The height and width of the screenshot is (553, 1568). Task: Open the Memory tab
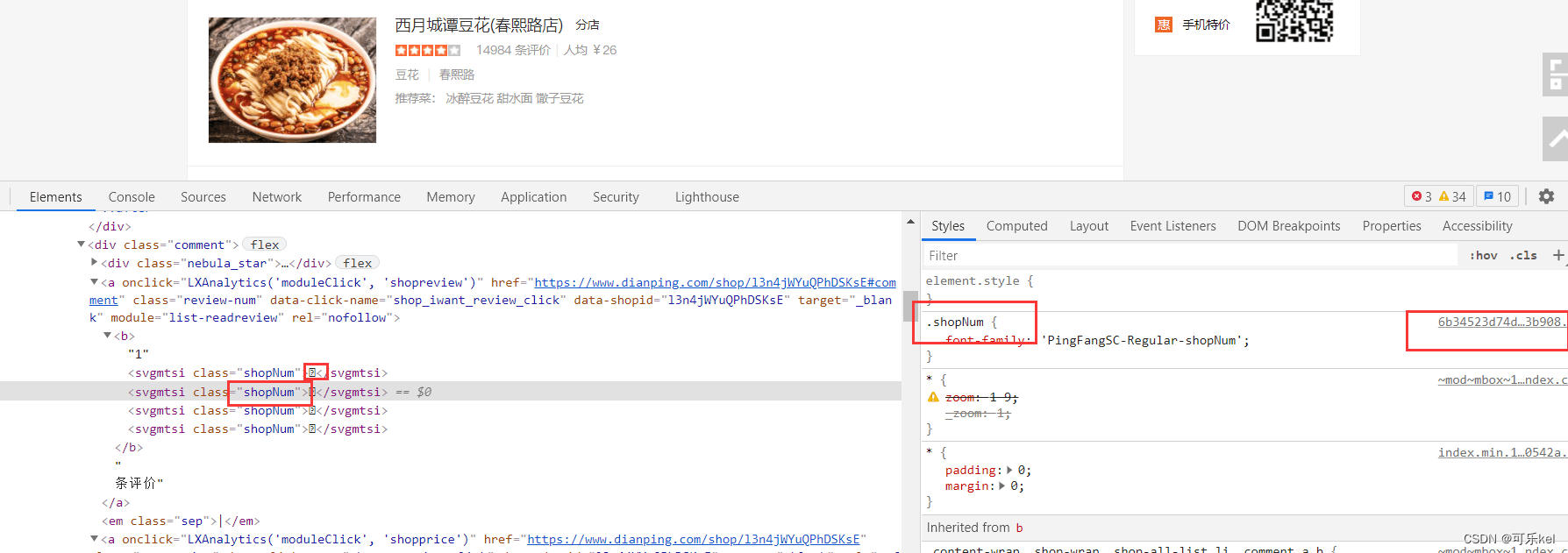451,197
